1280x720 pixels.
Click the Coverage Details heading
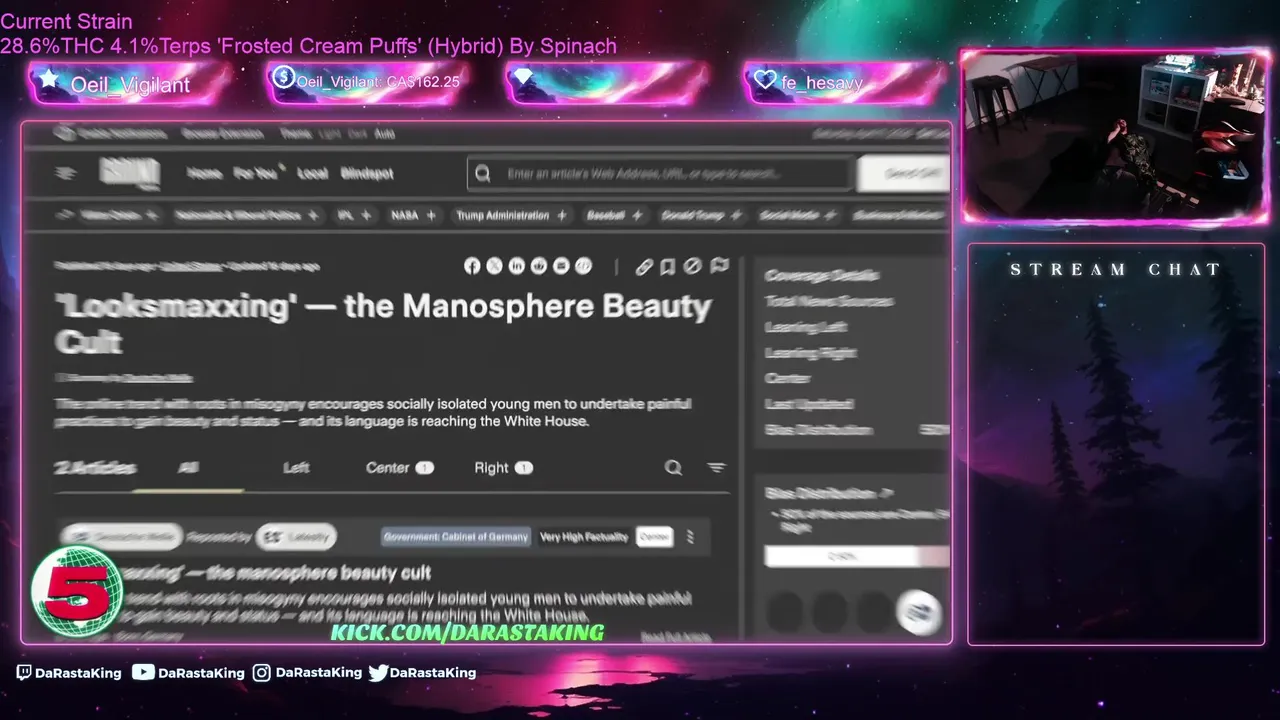(822, 275)
